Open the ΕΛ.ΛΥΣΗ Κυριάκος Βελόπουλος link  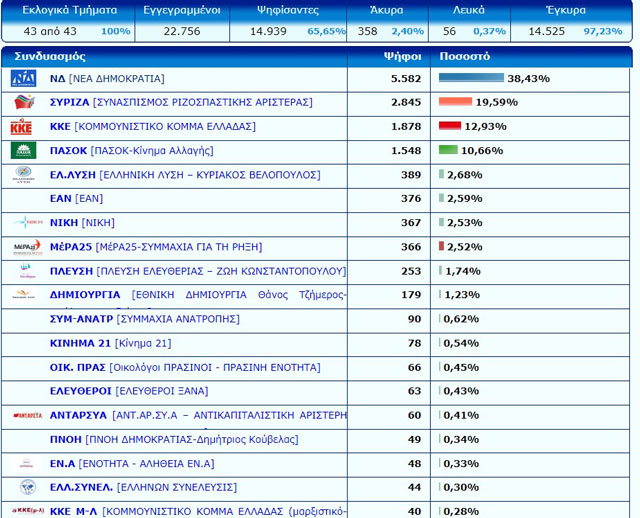coord(185,175)
